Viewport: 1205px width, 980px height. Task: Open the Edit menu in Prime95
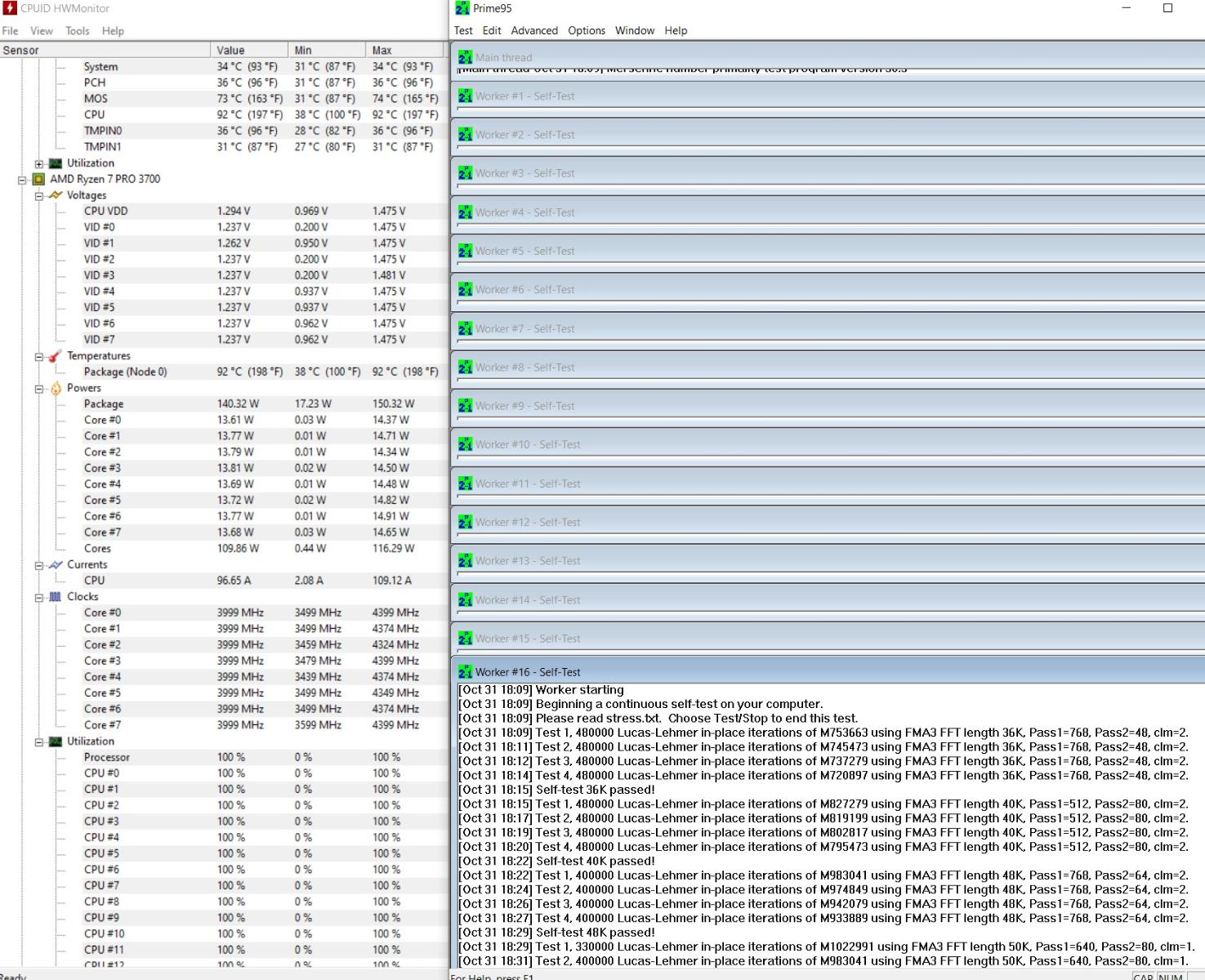492,30
